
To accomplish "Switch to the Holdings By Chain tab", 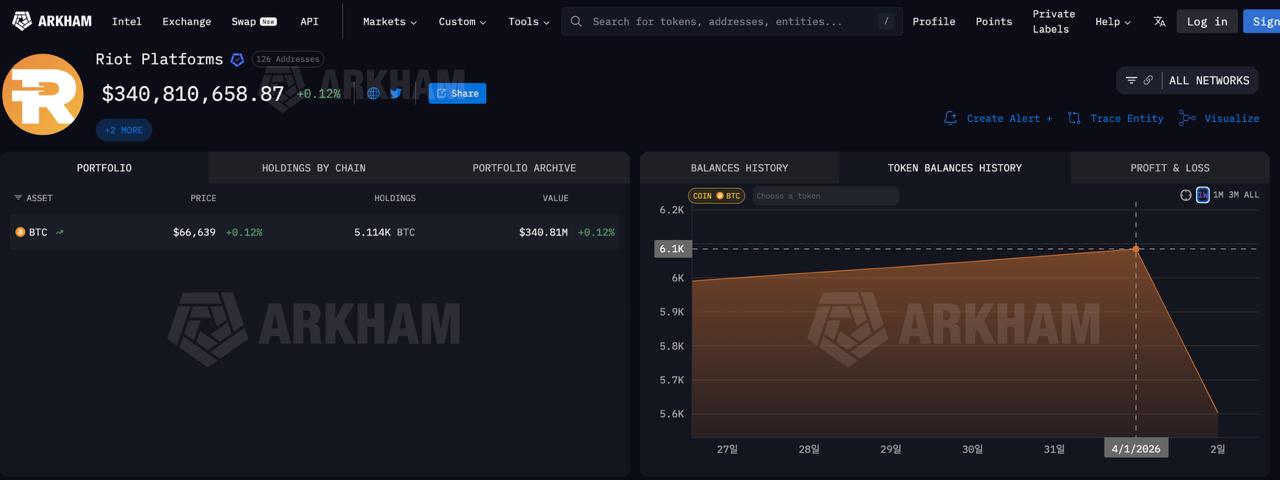I will pyautogui.click(x=313, y=168).
